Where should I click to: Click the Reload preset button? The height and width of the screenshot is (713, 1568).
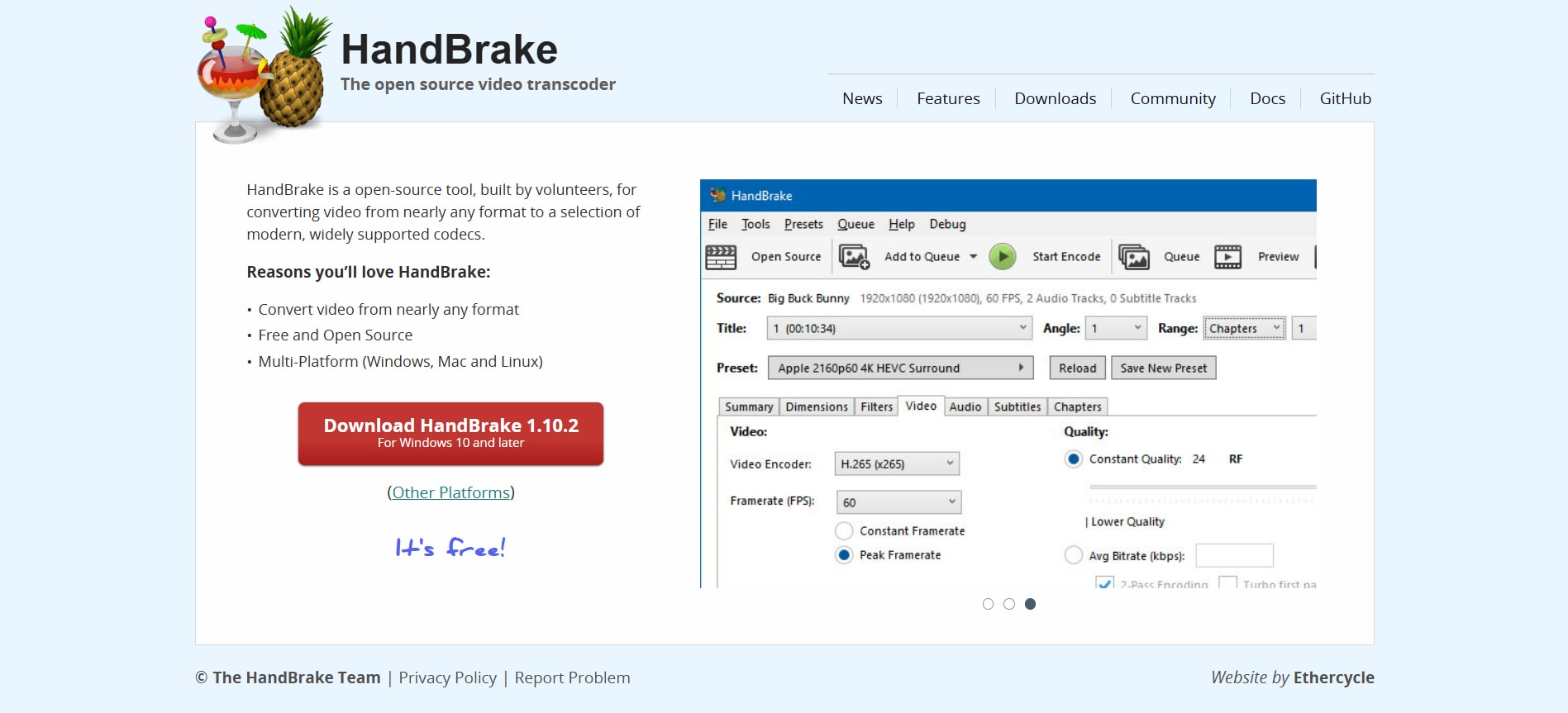(1078, 368)
